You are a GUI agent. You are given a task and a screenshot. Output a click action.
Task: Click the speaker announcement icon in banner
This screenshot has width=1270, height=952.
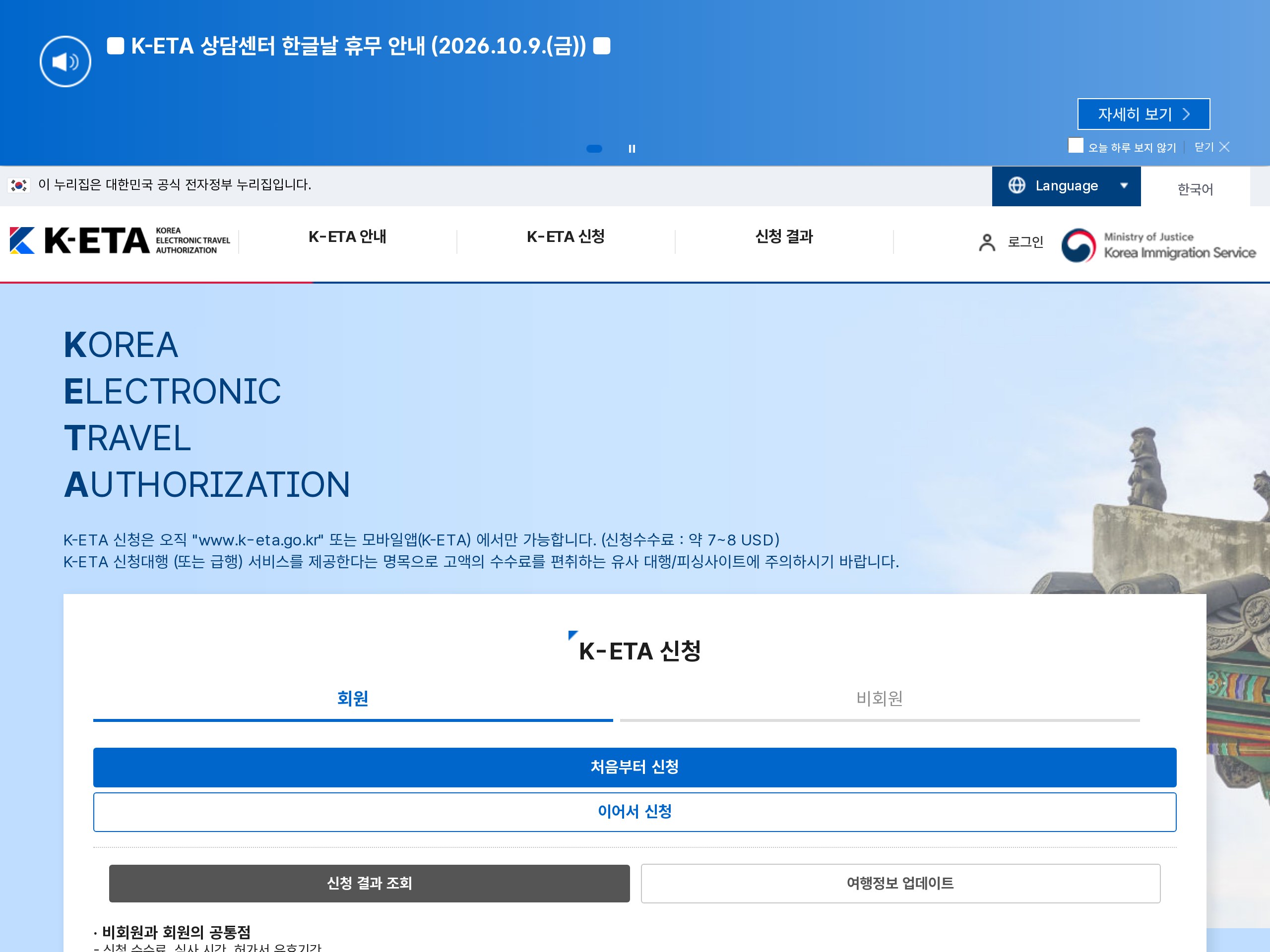[x=65, y=61]
